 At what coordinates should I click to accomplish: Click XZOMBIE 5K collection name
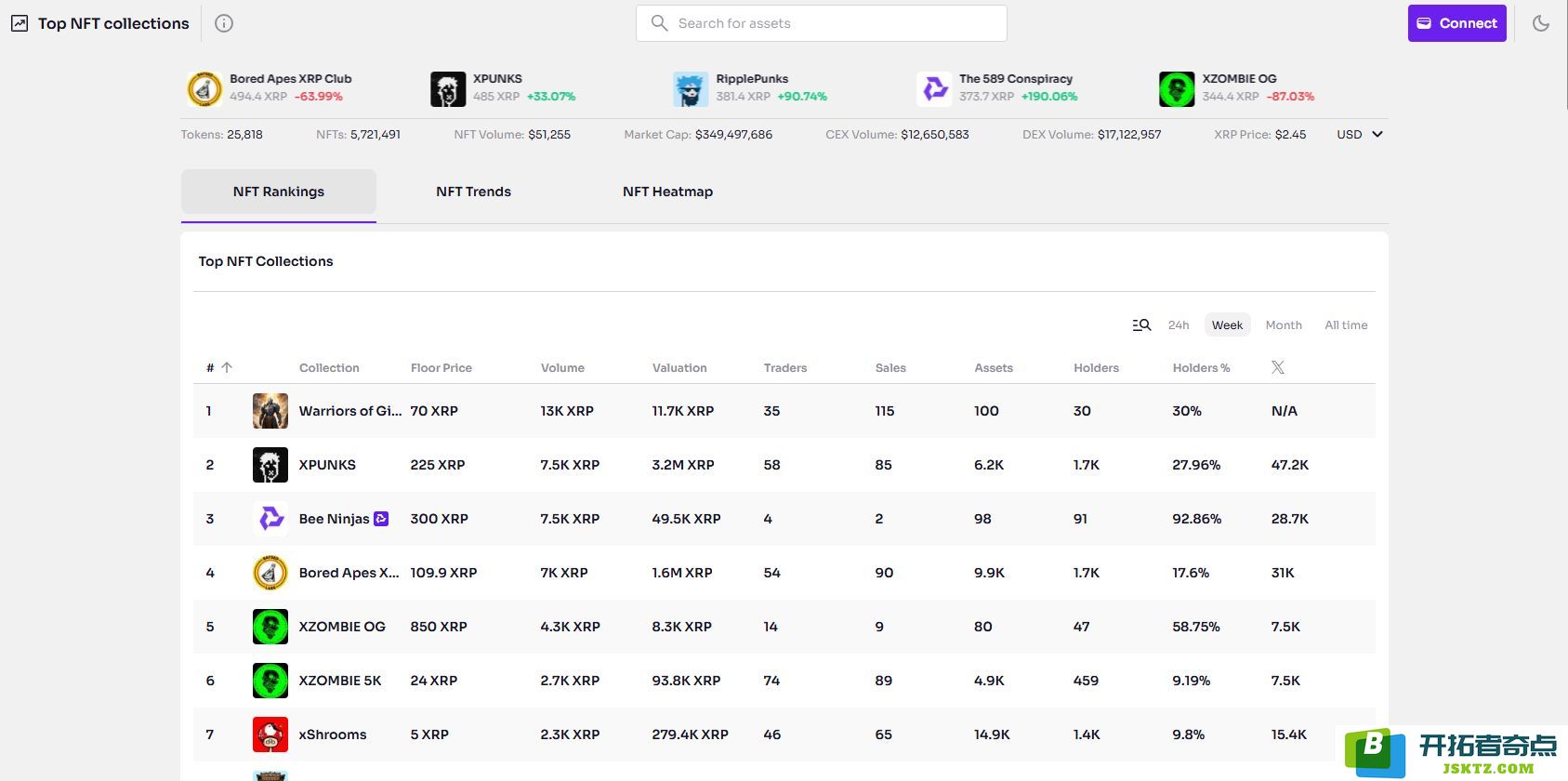[340, 681]
